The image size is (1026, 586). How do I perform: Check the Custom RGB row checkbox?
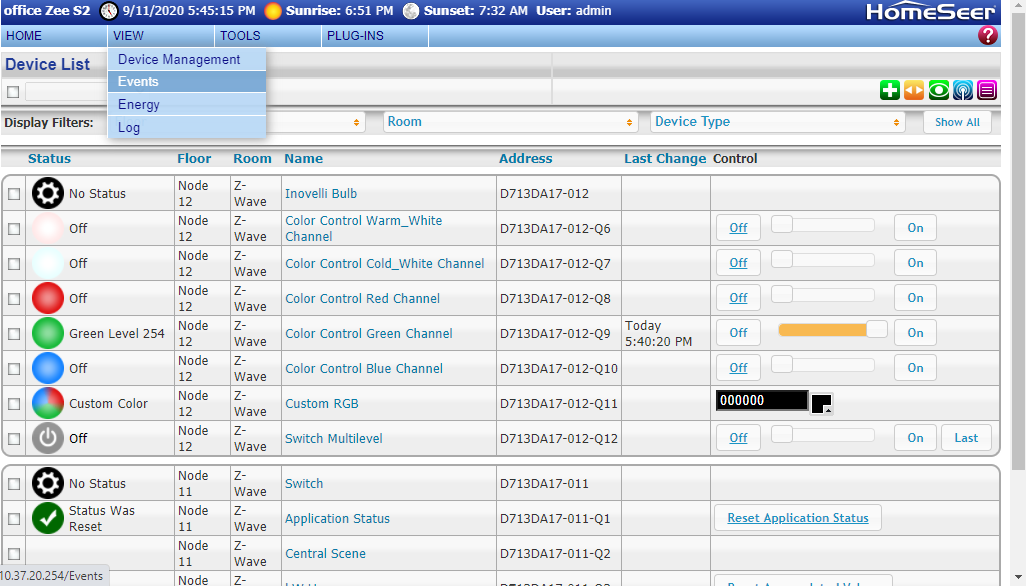point(14,404)
